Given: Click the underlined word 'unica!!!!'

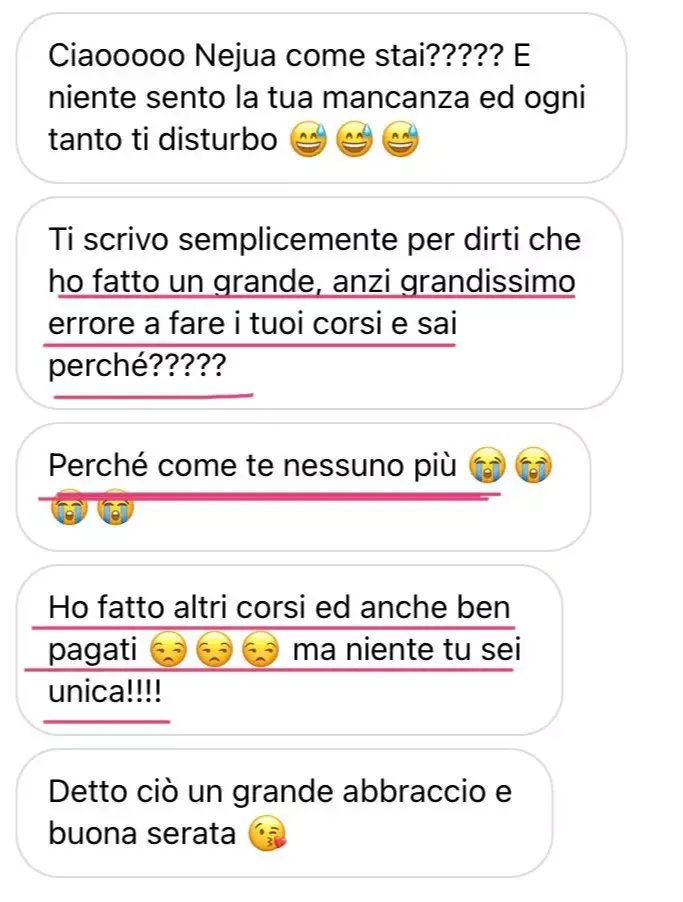Looking at the screenshot, I should (x=105, y=692).
